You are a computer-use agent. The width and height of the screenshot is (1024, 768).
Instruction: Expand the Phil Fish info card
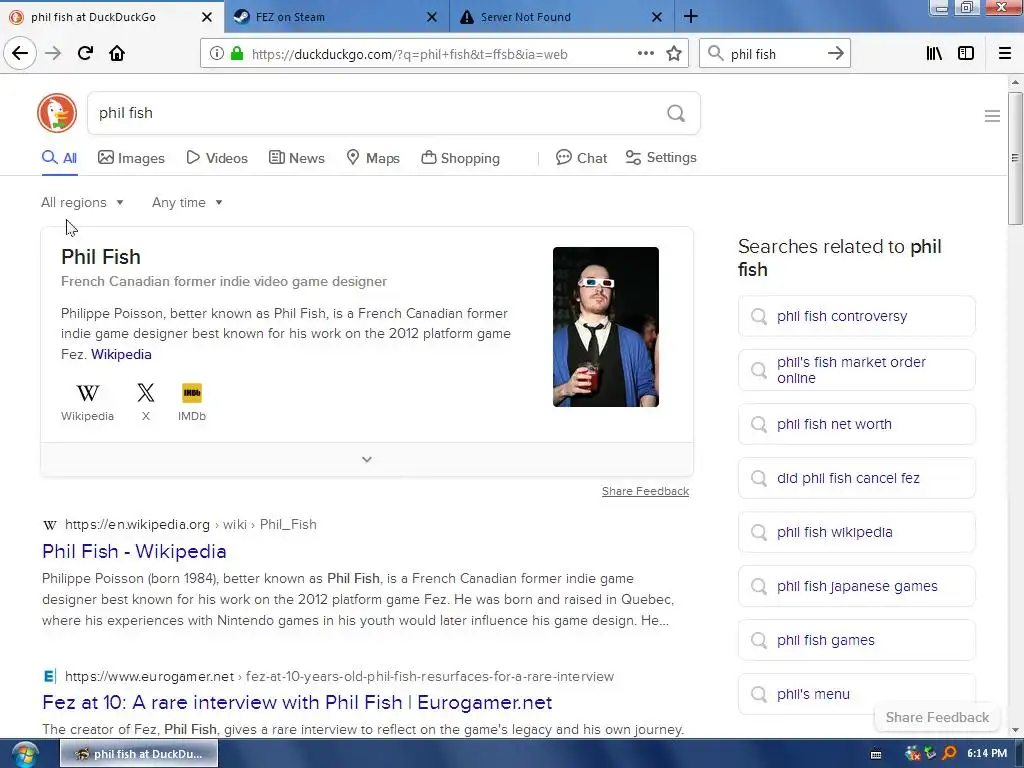pyautogui.click(x=367, y=459)
